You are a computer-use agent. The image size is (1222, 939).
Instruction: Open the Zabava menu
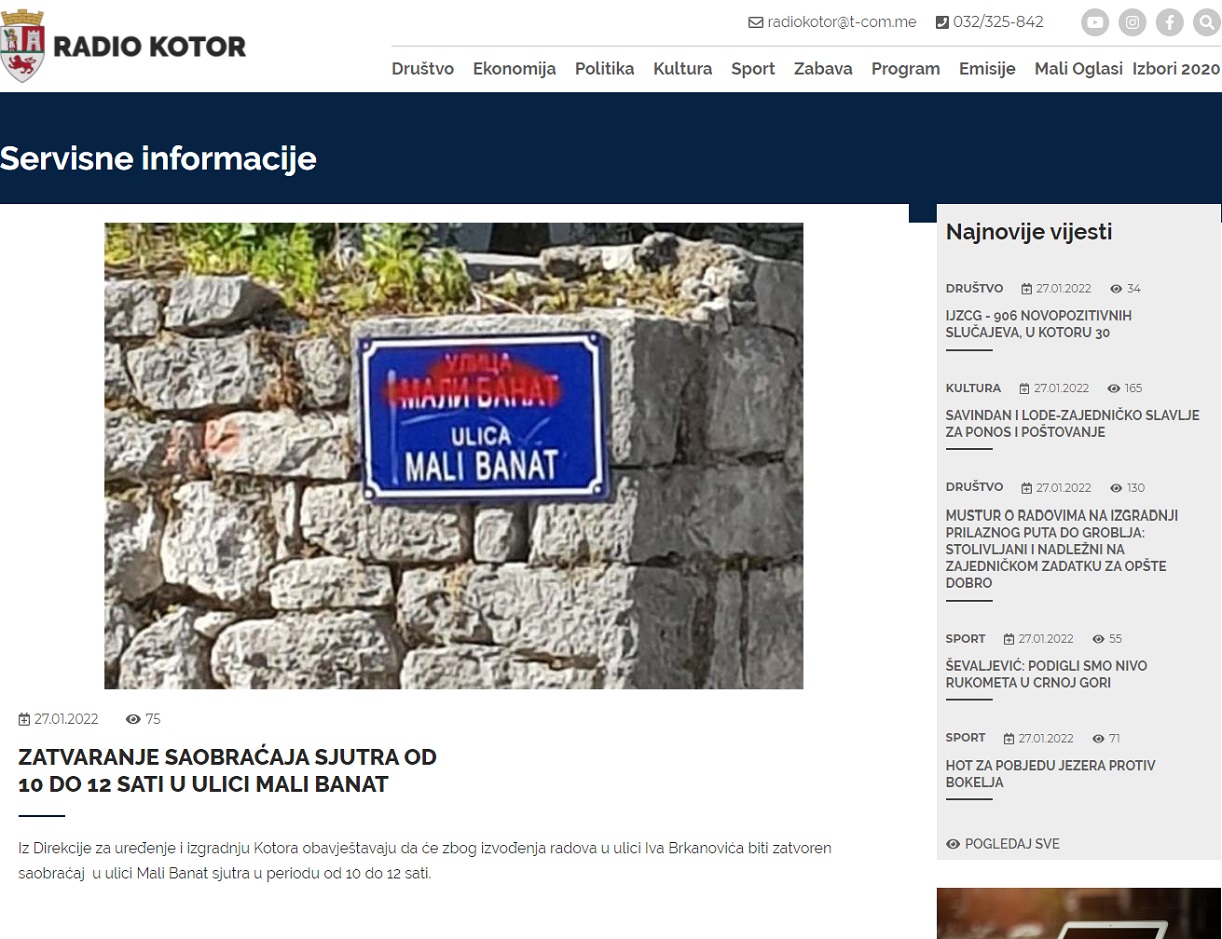823,69
